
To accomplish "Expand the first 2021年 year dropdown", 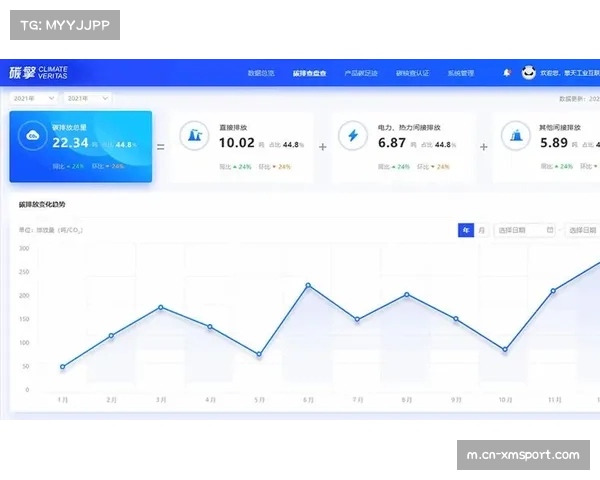I will (x=34, y=98).
